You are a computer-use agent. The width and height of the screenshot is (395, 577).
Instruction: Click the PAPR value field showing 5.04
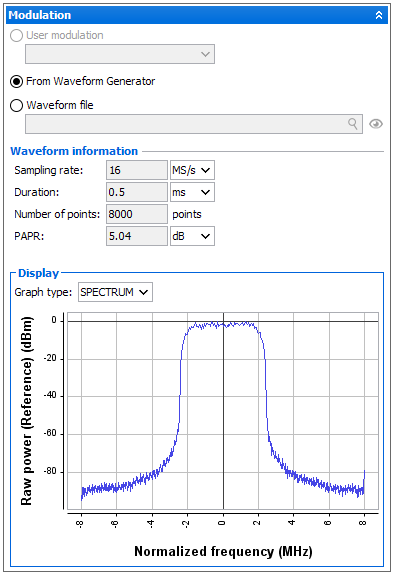pos(137,236)
